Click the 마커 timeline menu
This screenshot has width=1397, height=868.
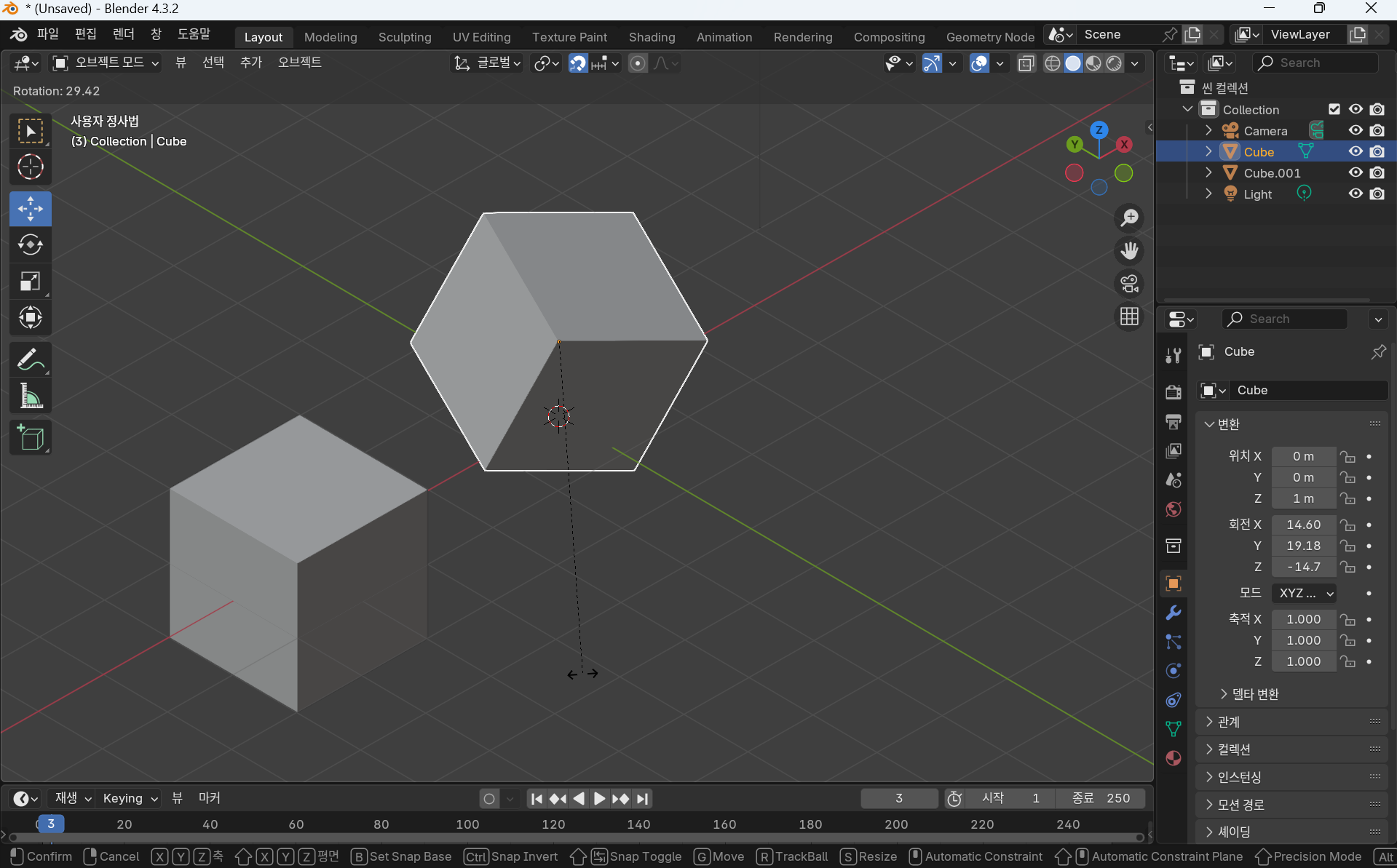point(210,798)
